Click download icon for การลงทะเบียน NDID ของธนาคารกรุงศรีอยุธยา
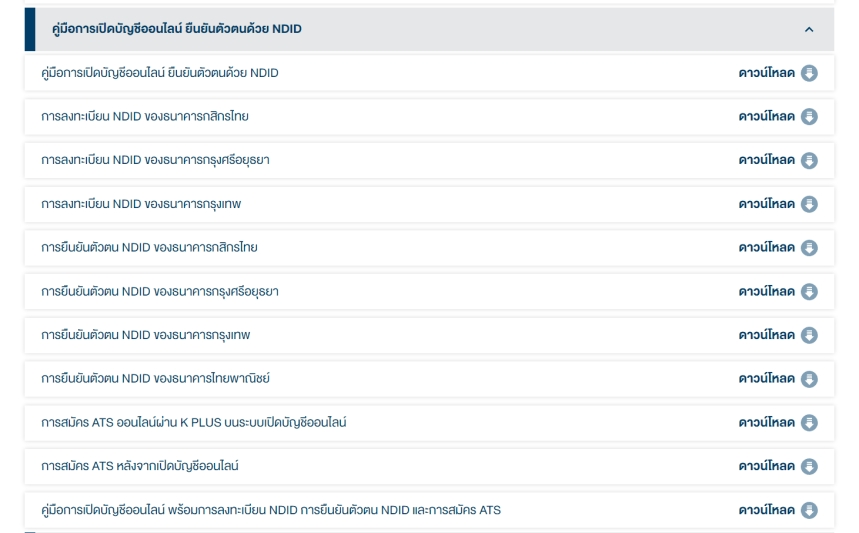The width and height of the screenshot is (859, 533). 809,161
